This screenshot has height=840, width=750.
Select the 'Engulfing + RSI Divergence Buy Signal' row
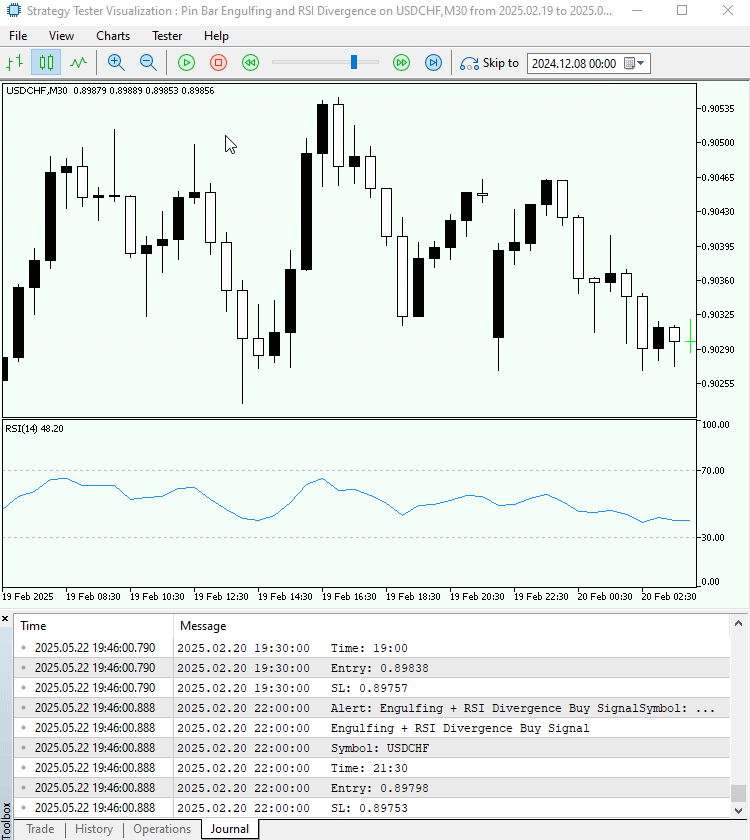pyautogui.click(x=372, y=728)
